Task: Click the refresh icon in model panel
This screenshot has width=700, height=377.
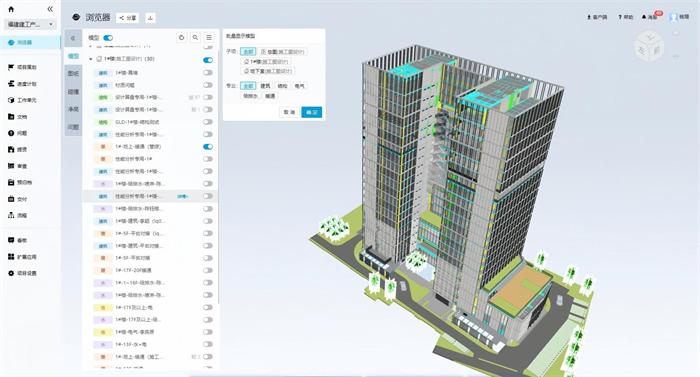Action: click(181, 38)
